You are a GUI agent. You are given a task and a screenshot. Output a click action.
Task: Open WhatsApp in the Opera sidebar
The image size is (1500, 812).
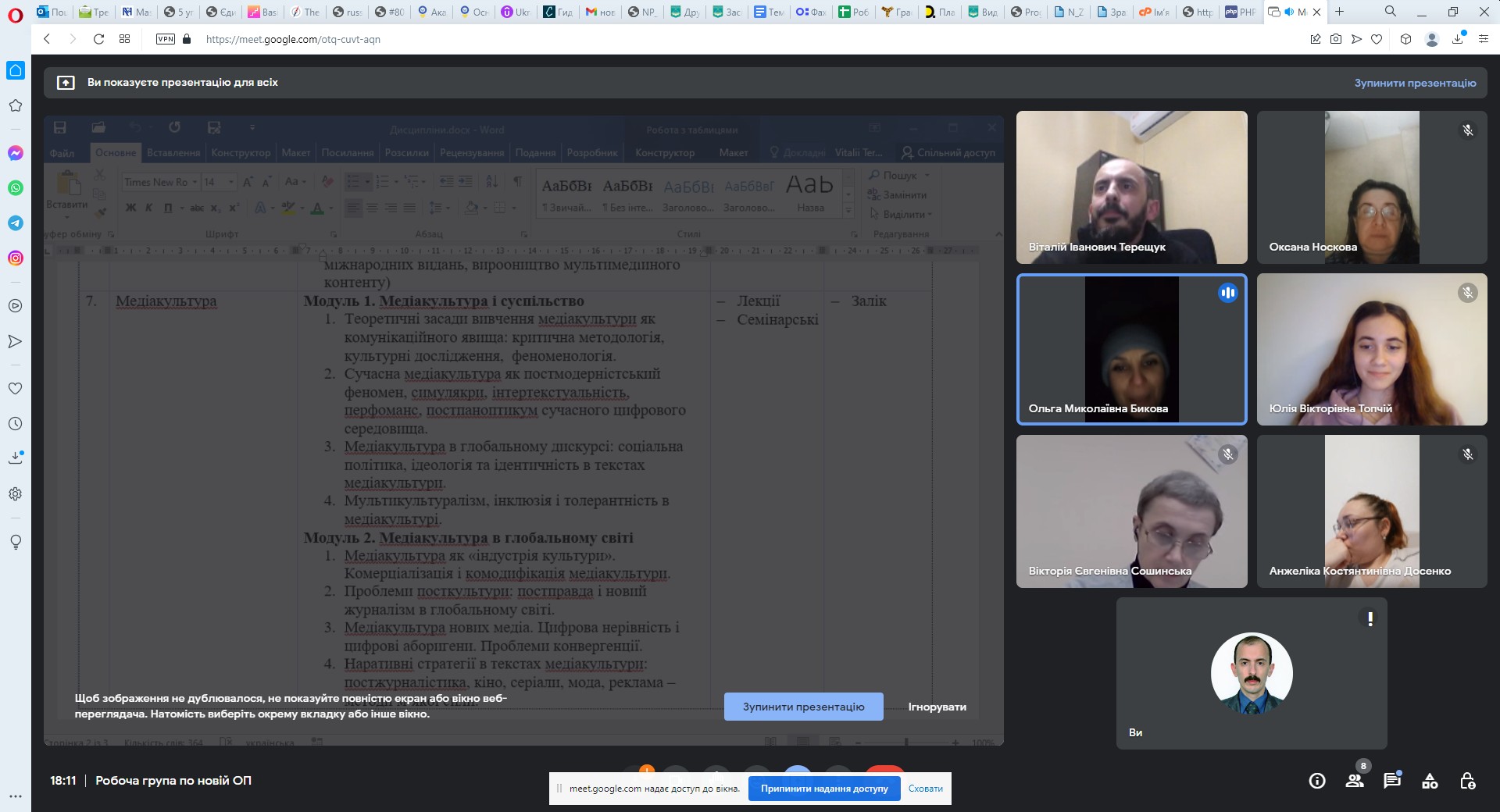[16, 188]
